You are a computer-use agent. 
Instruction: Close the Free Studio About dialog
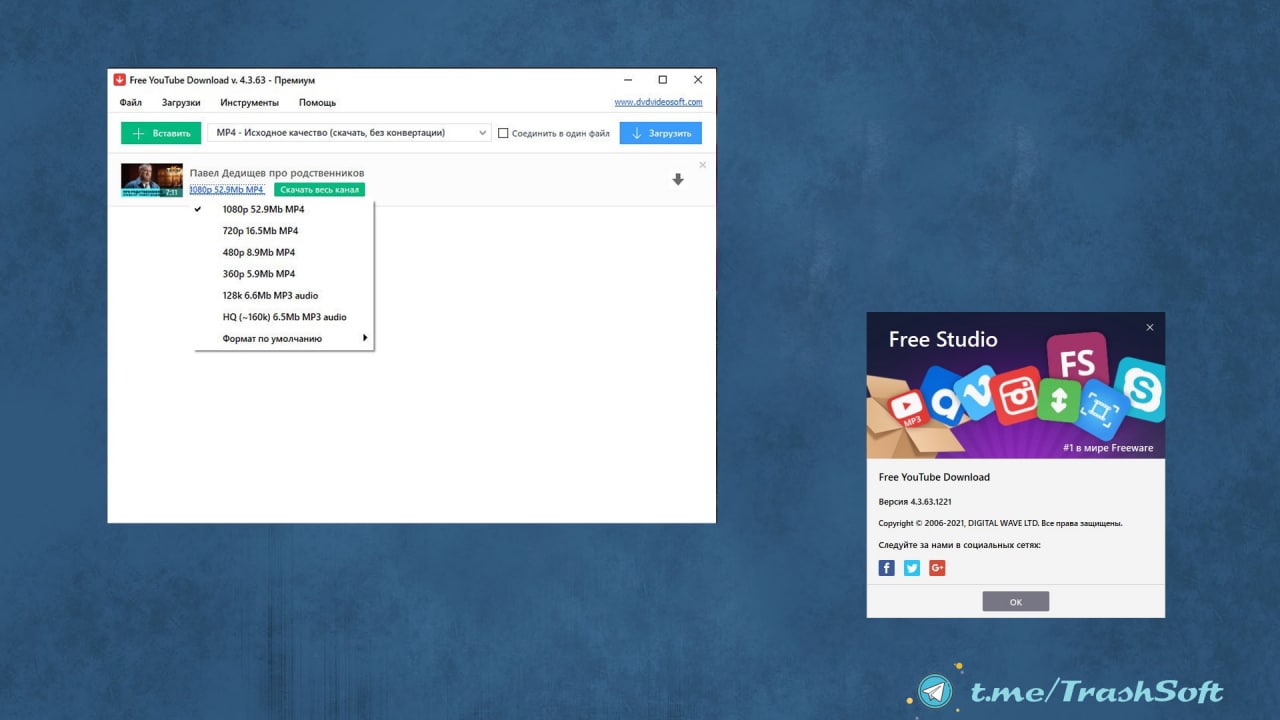(x=1150, y=328)
